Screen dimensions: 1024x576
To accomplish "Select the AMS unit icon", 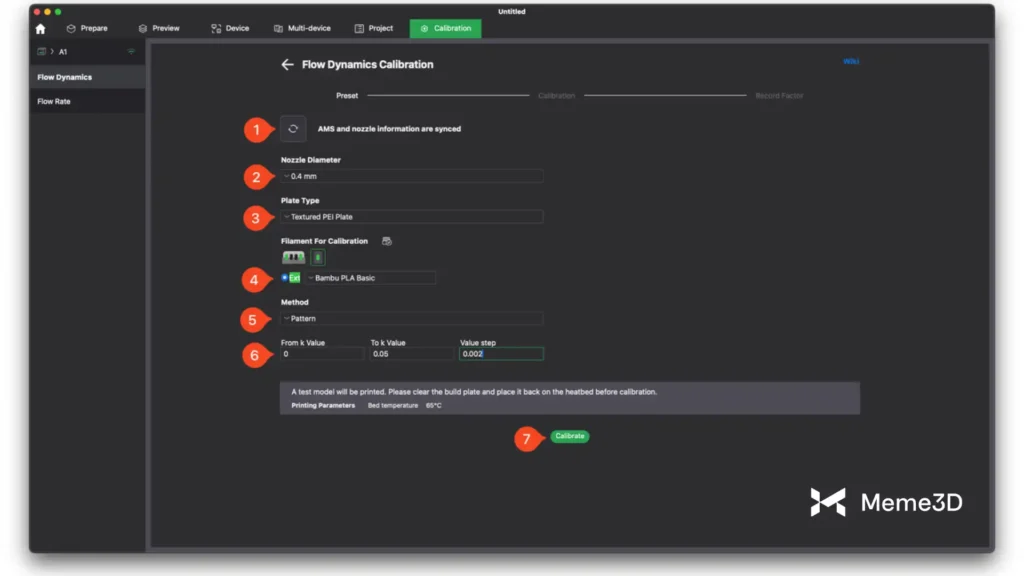I will (293, 258).
